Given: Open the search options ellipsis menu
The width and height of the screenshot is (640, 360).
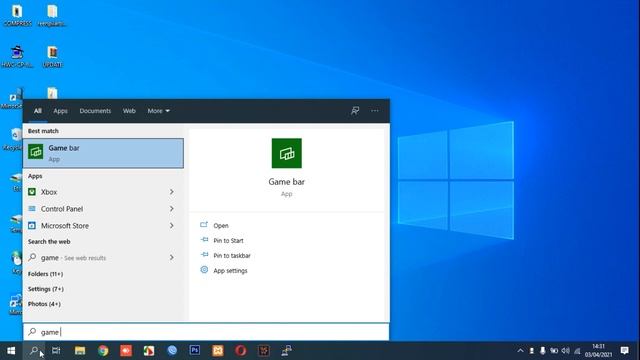Looking at the screenshot, I should (375, 111).
